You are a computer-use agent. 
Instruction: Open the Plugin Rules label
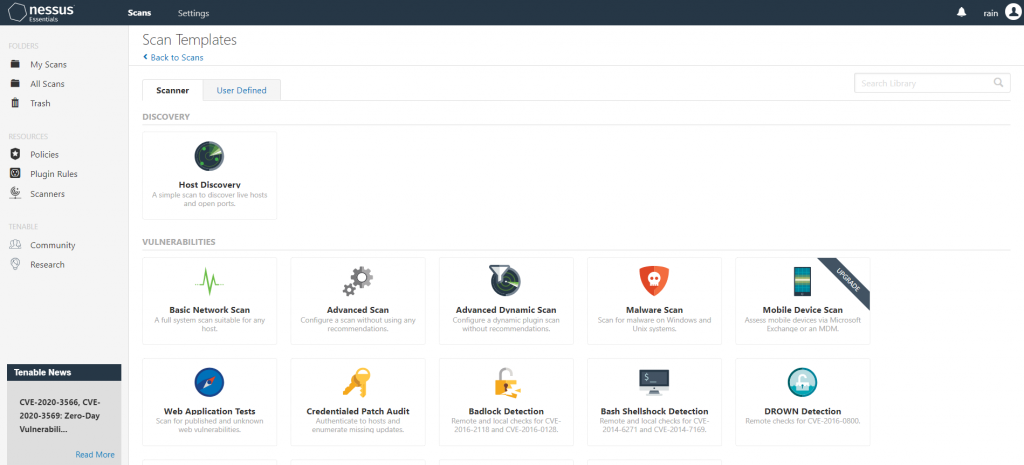54,174
